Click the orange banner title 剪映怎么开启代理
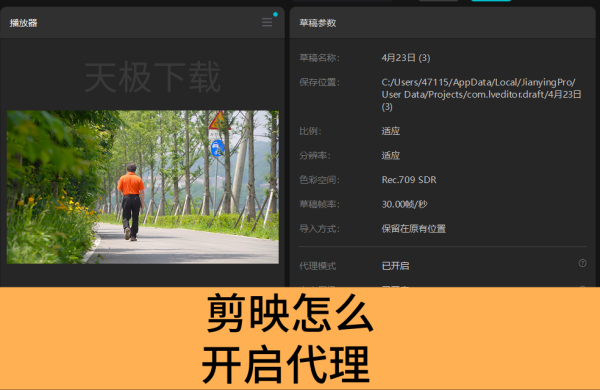 (x=287, y=338)
